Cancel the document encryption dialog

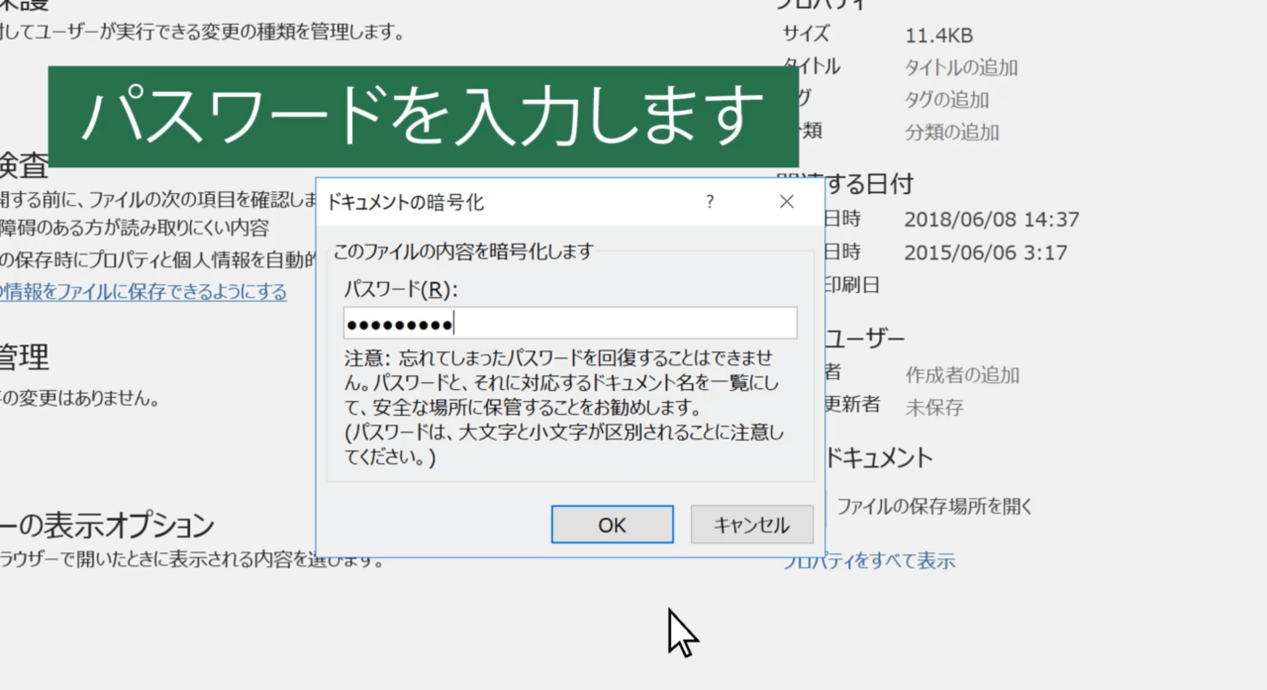point(751,524)
